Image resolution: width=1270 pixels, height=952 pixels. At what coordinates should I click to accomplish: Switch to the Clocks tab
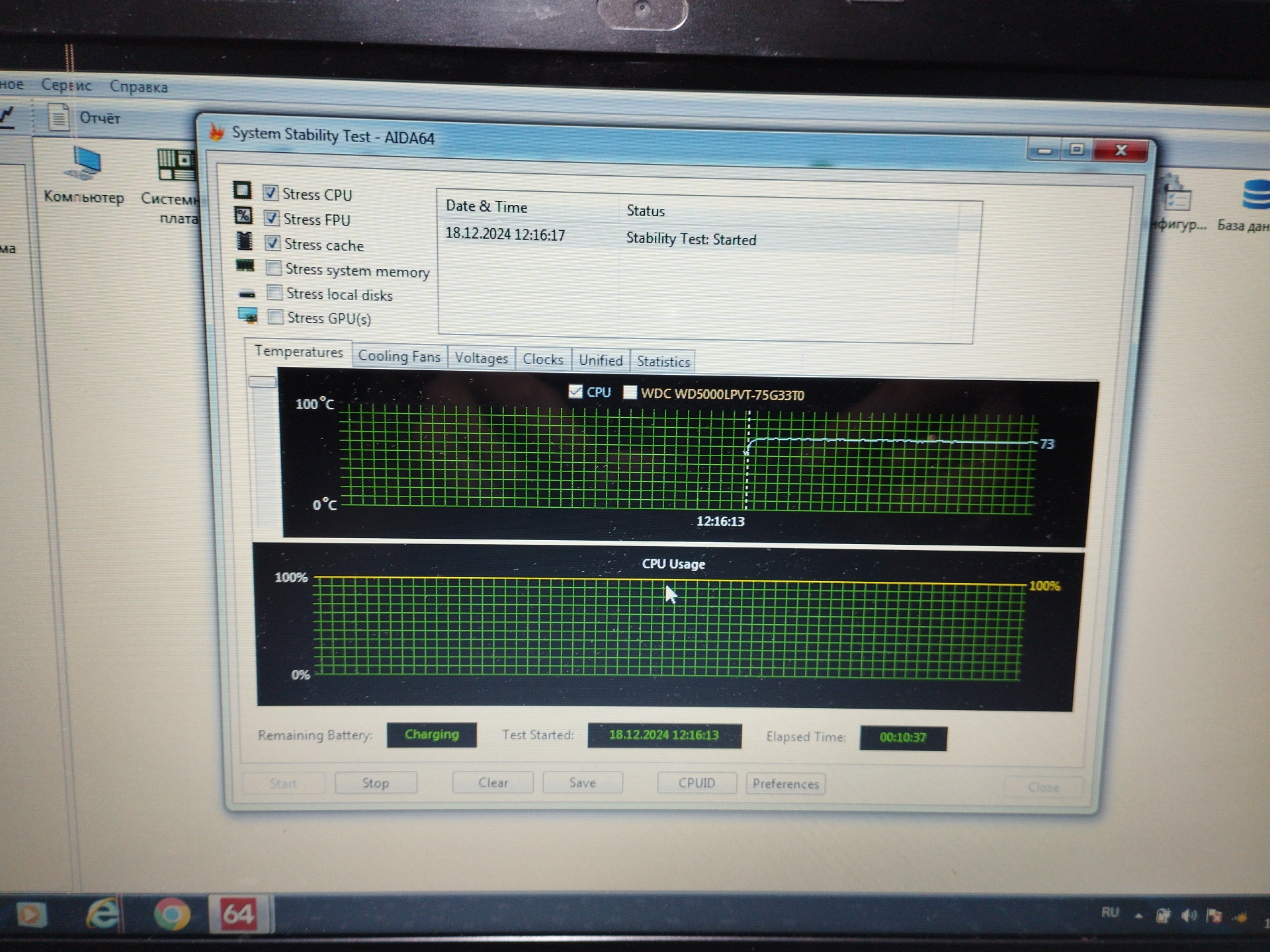click(x=543, y=360)
